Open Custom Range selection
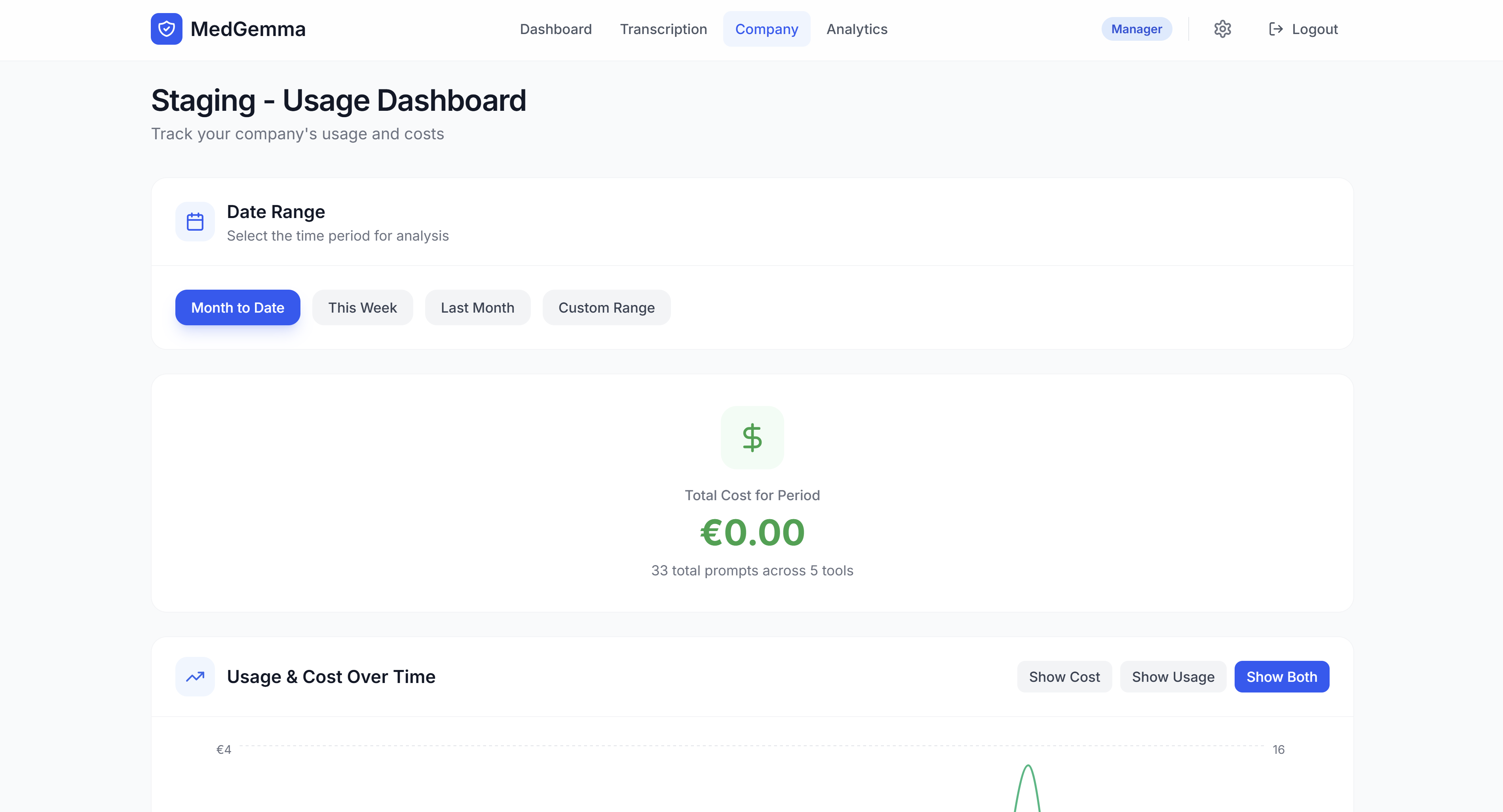The height and width of the screenshot is (812, 1503). (x=606, y=307)
